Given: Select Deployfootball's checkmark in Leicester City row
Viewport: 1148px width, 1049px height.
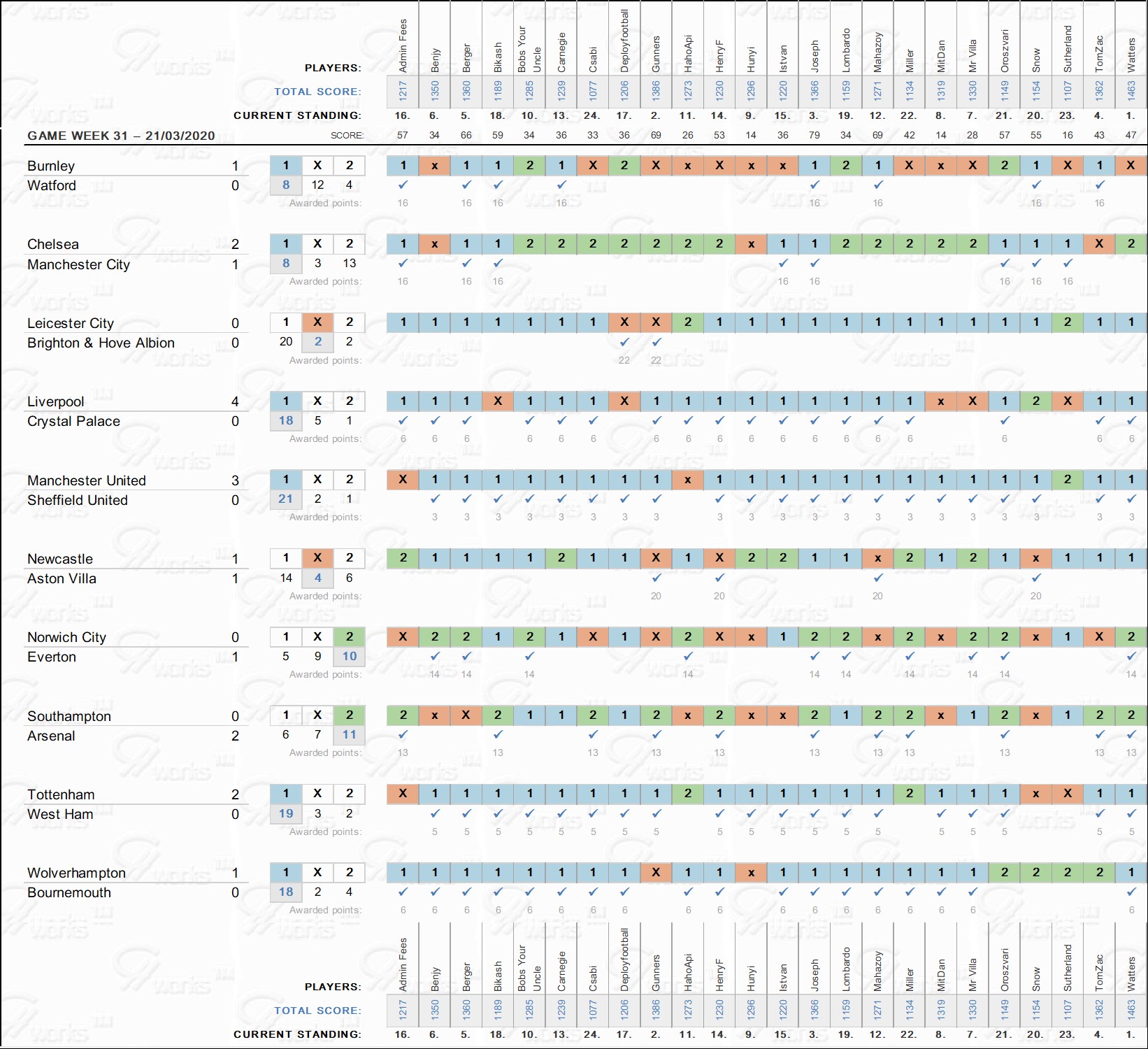Looking at the screenshot, I should pyautogui.click(x=624, y=342).
